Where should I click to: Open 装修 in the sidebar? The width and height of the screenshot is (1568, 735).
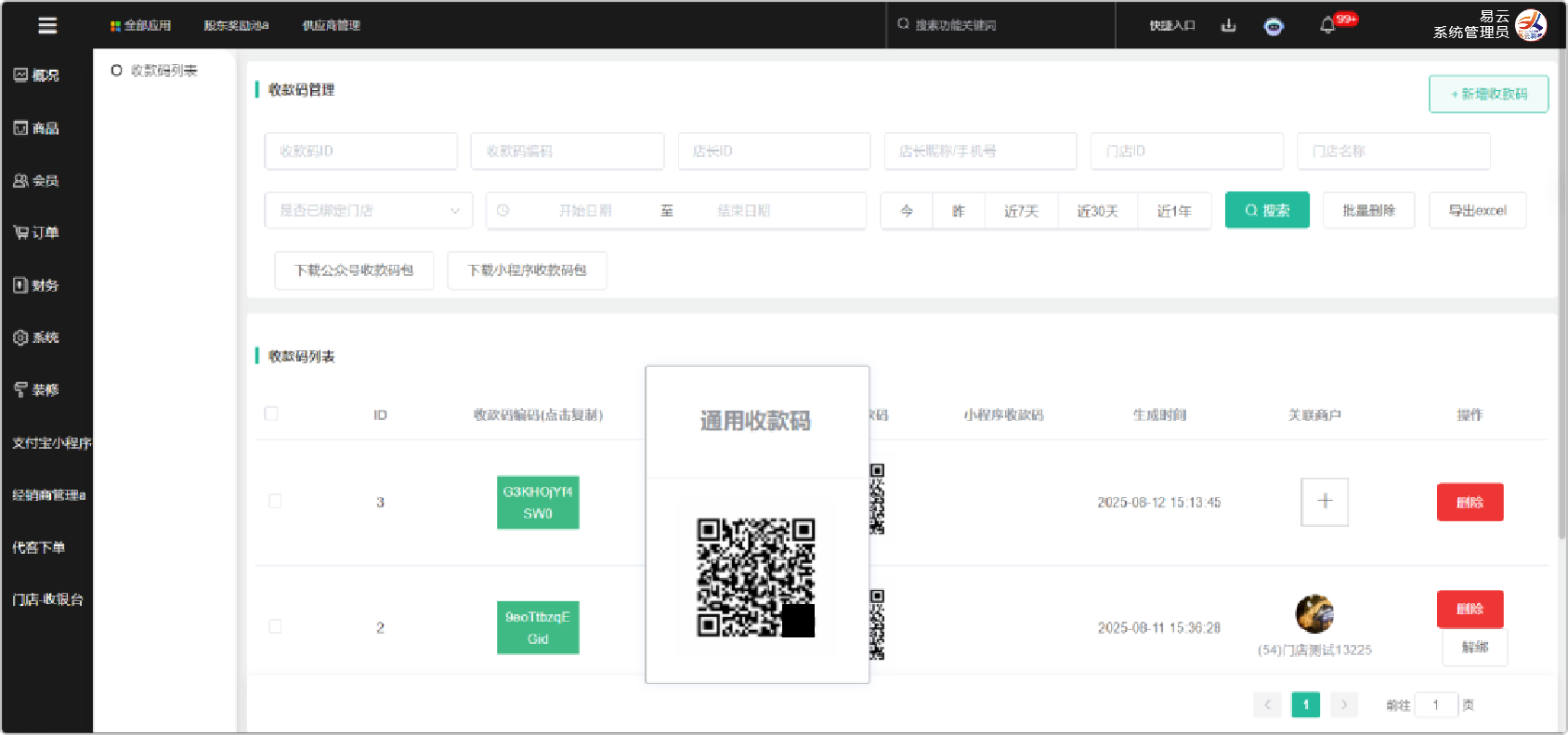coord(37,389)
